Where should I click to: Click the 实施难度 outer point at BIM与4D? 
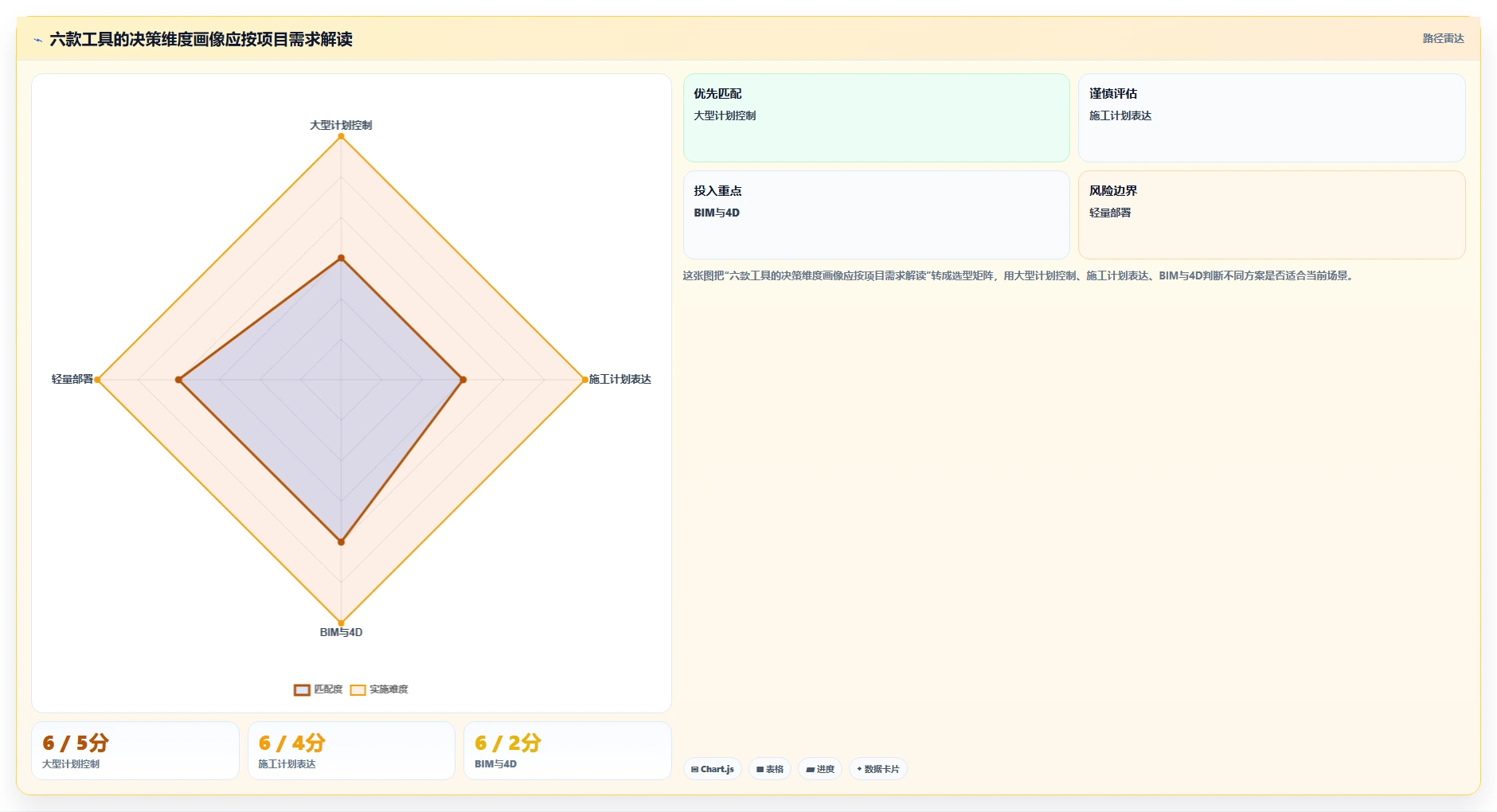(x=341, y=623)
